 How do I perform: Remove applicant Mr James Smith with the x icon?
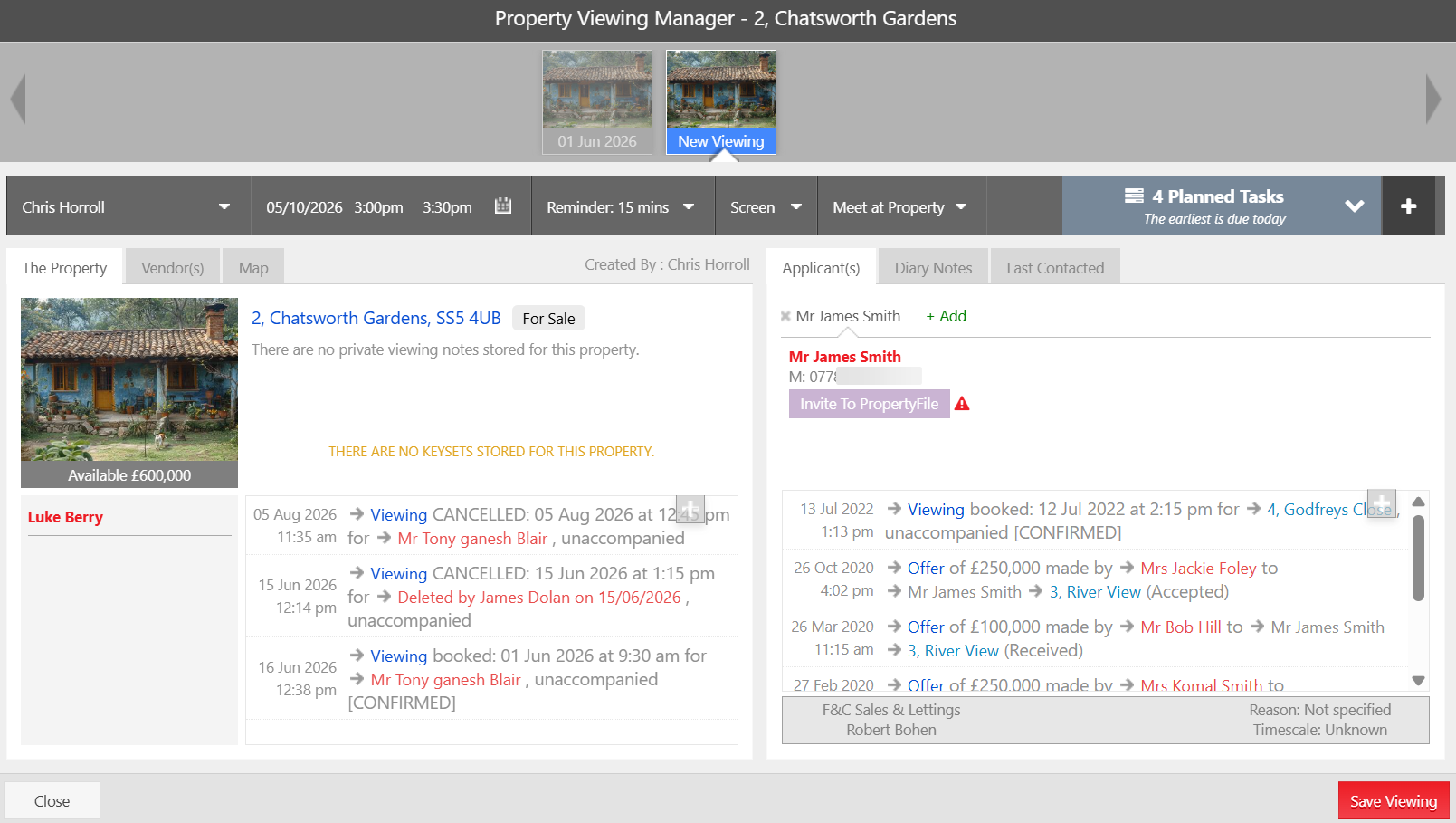coord(785,316)
